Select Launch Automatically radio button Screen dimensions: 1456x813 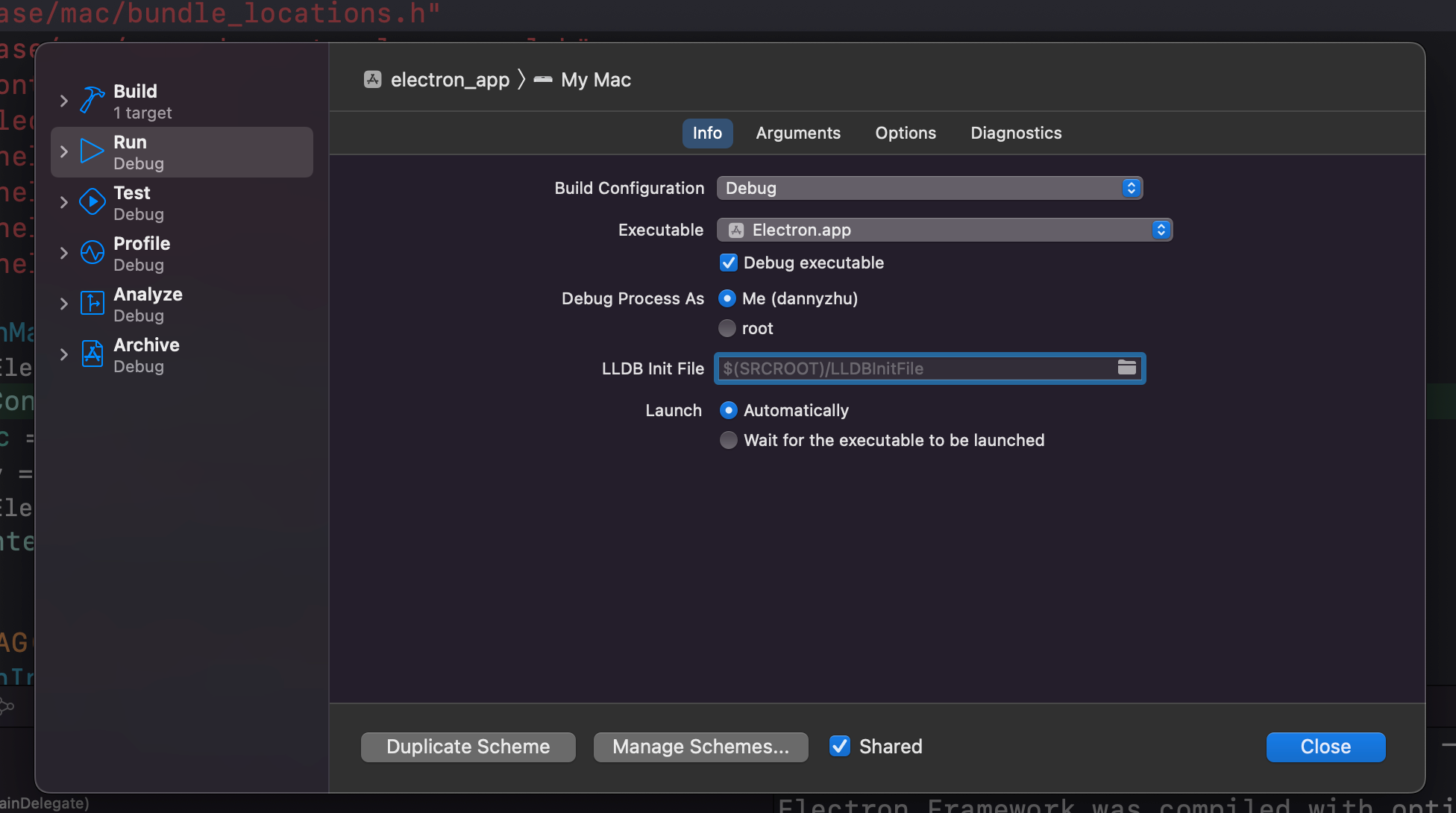(729, 410)
